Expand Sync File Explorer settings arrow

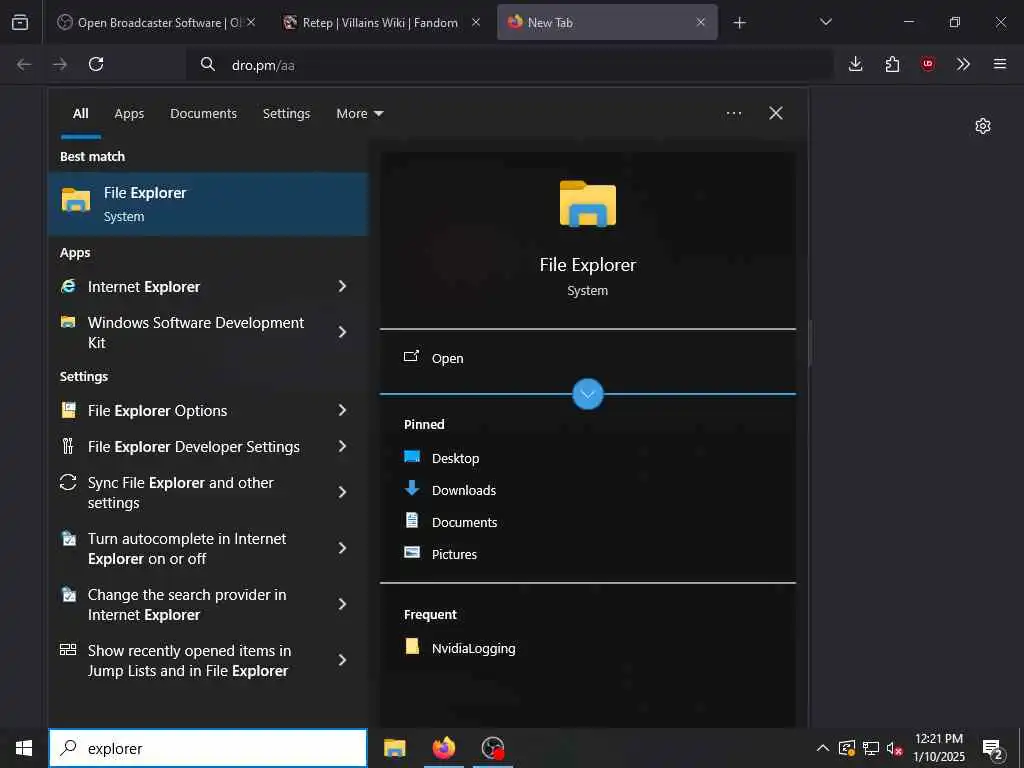point(342,492)
